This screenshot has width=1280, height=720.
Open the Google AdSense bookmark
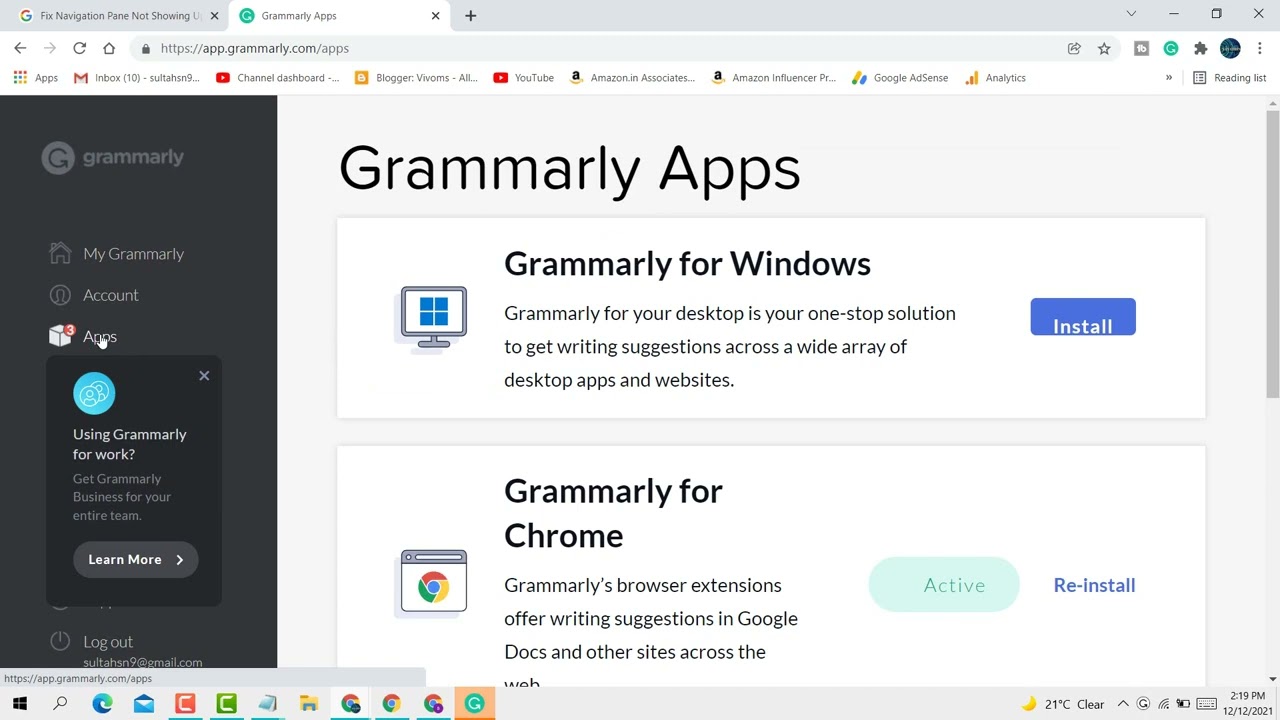pyautogui.click(x=899, y=78)
